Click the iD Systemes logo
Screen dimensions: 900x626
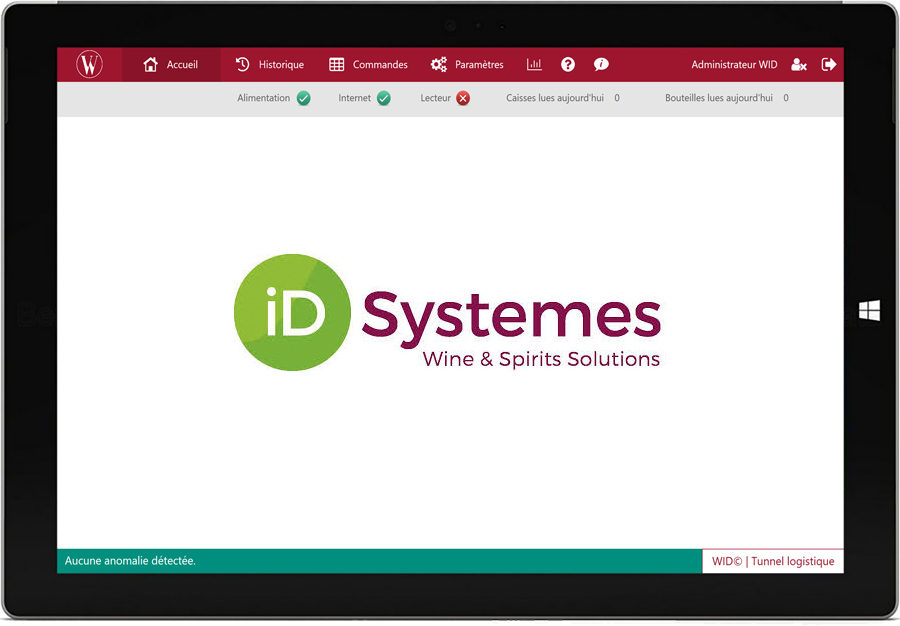pyautogui.click(x=447, y=312)
